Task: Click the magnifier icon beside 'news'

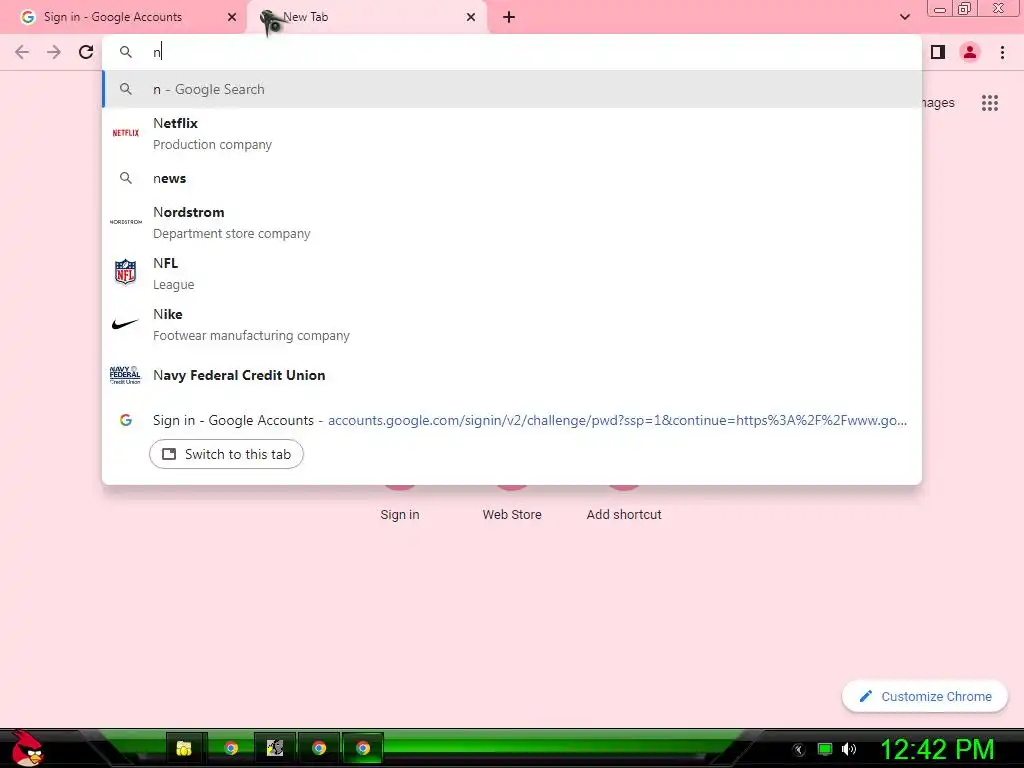Action: tap(126, 178)
